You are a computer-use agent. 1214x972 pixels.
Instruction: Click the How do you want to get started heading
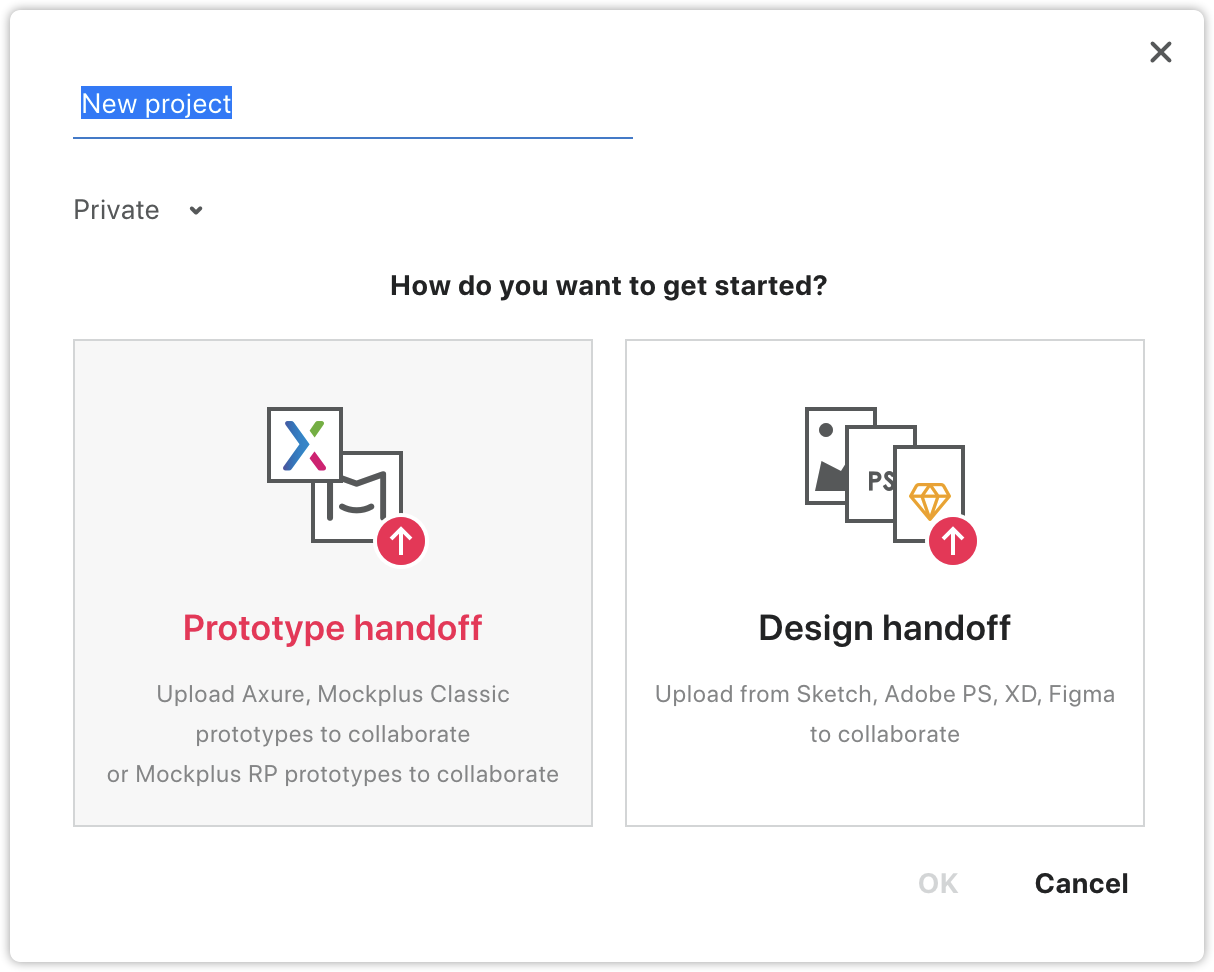(x=609, y=286)
